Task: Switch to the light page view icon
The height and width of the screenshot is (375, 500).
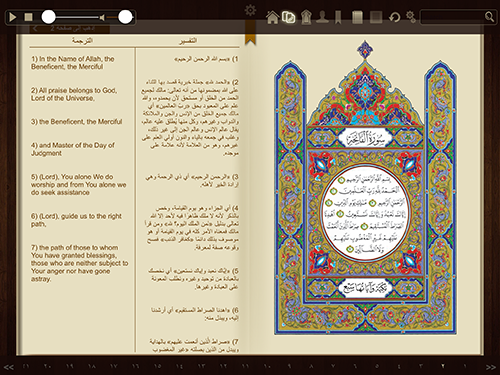Action: [x=357, y=17]
